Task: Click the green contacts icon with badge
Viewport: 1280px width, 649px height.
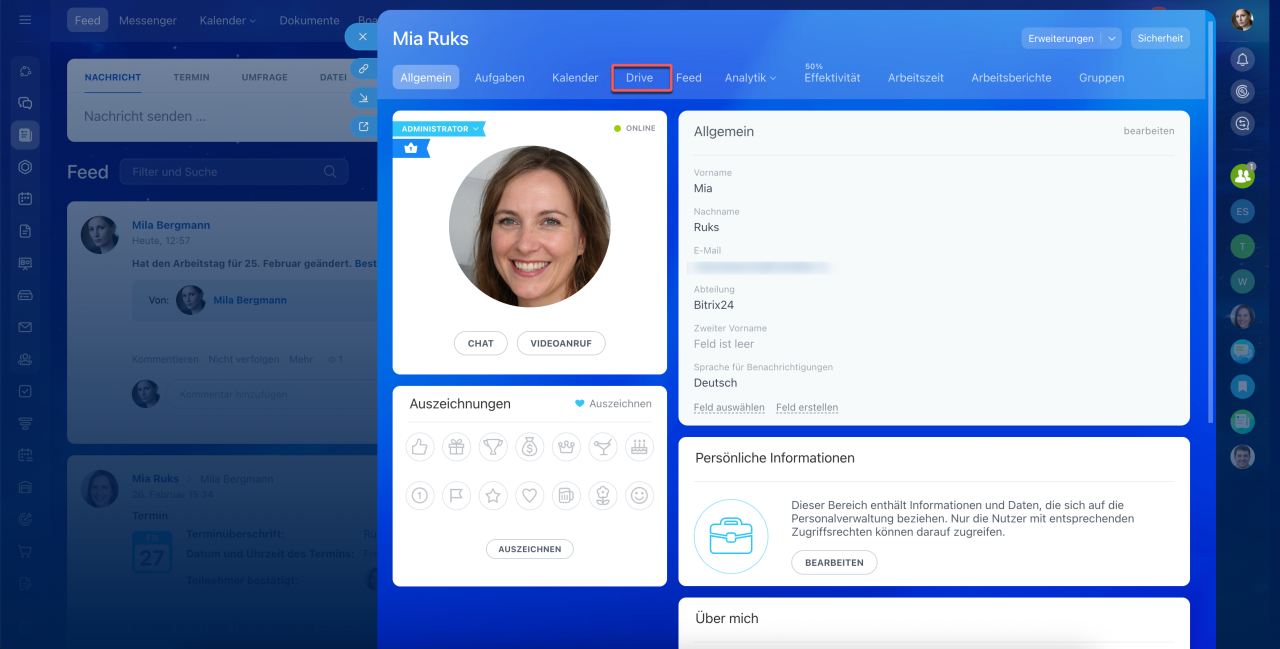Action: (1243, 175)
